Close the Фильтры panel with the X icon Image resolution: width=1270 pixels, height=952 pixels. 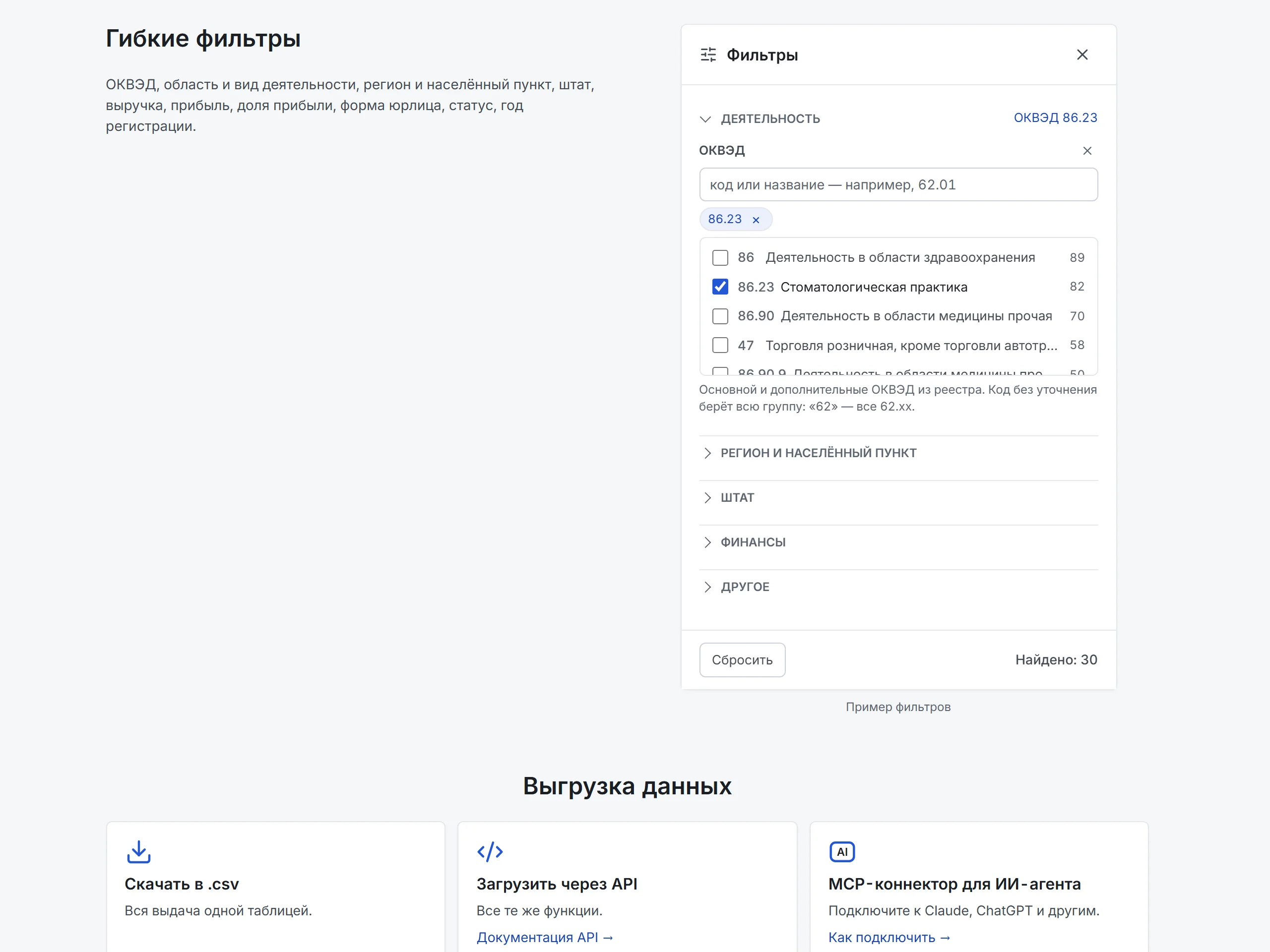pos(1081,55)
